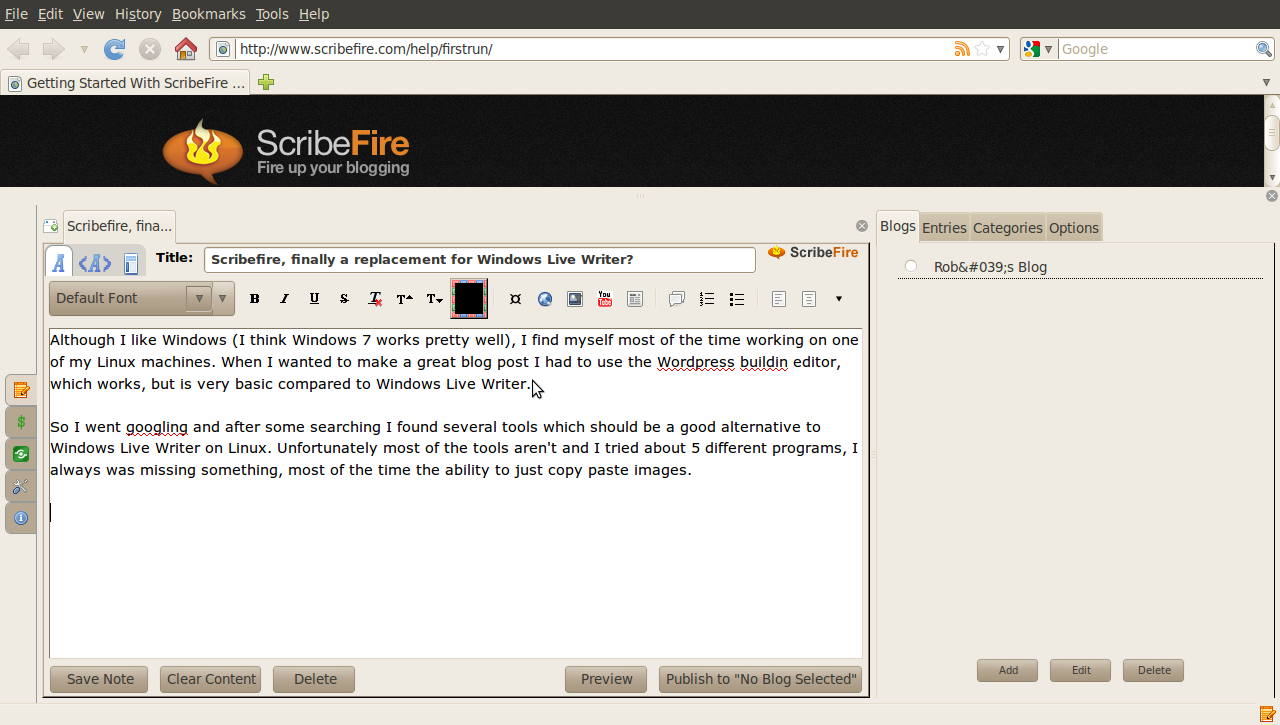Click the post Title field
Image resolution: width=1280 pixels, height=725 pixels.
pyautogui.click(x=480, y=259)
